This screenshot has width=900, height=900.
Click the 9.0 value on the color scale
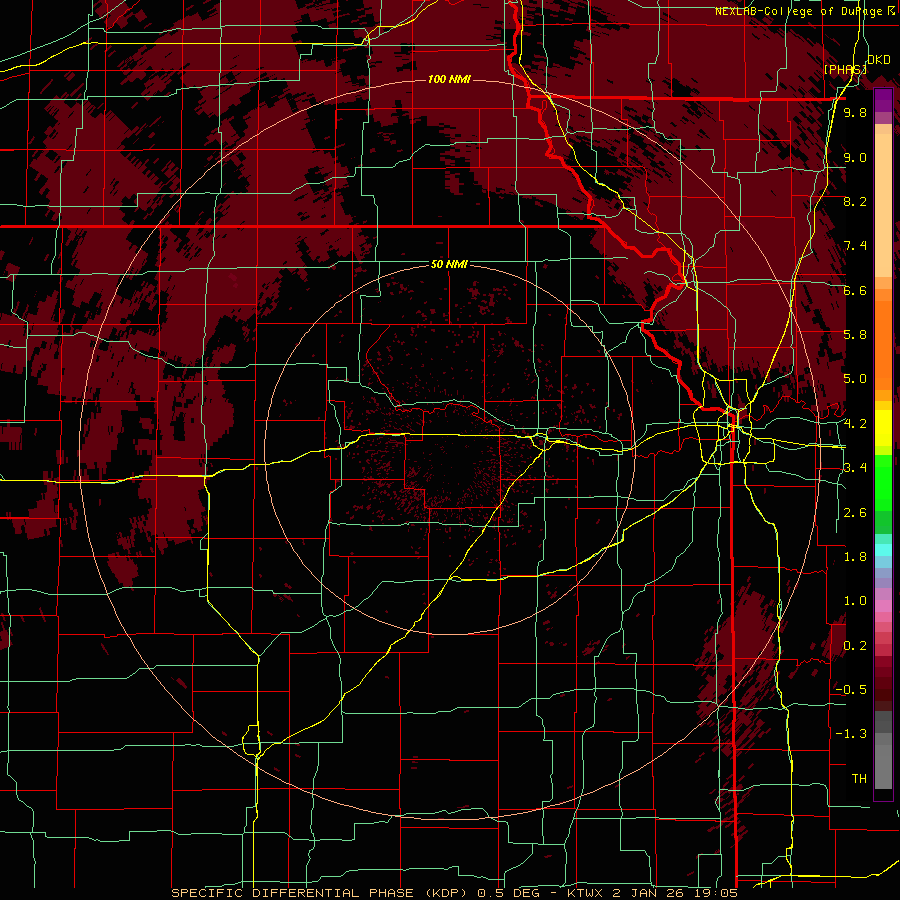(855, 157)
